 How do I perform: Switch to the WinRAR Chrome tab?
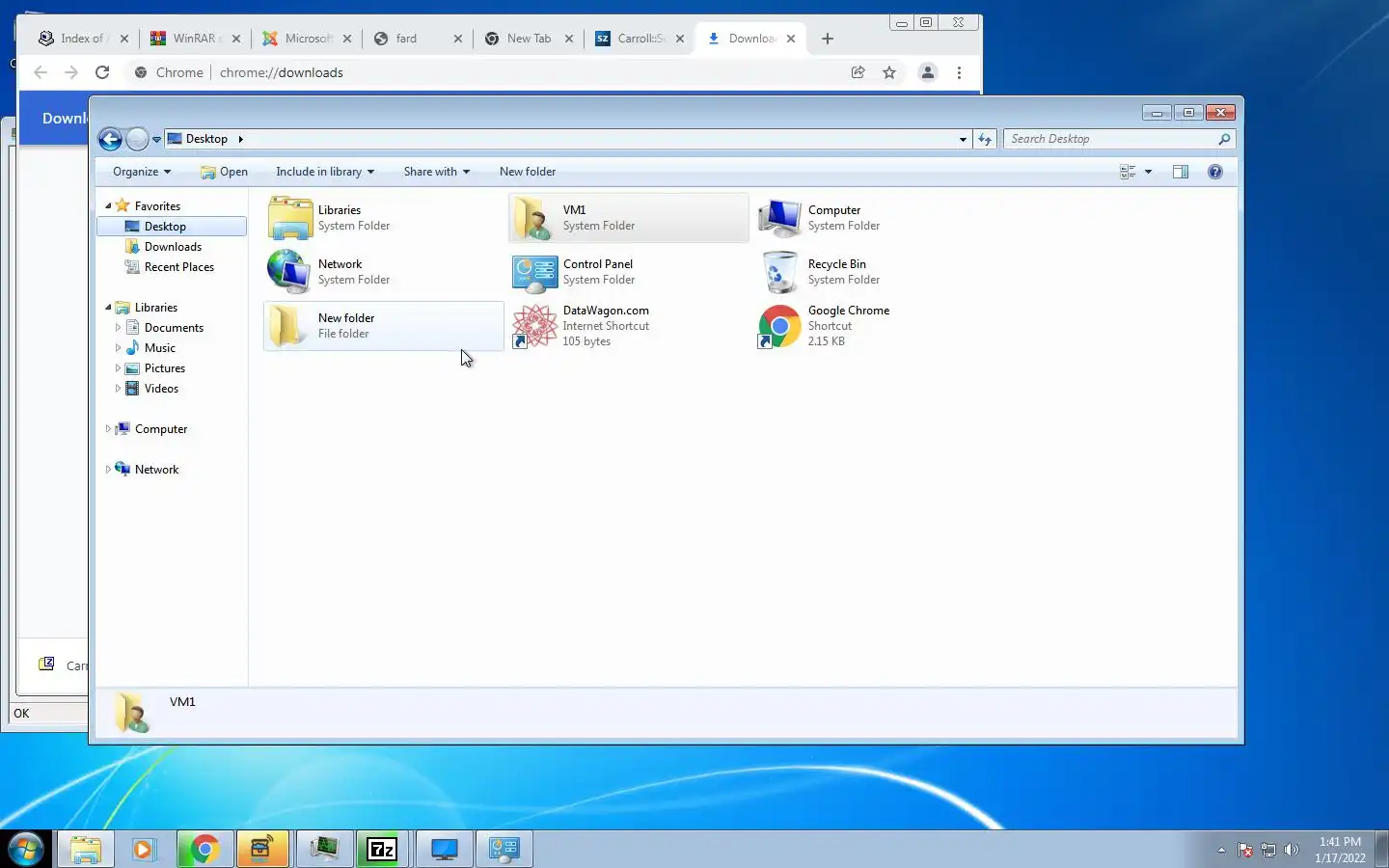196,39
